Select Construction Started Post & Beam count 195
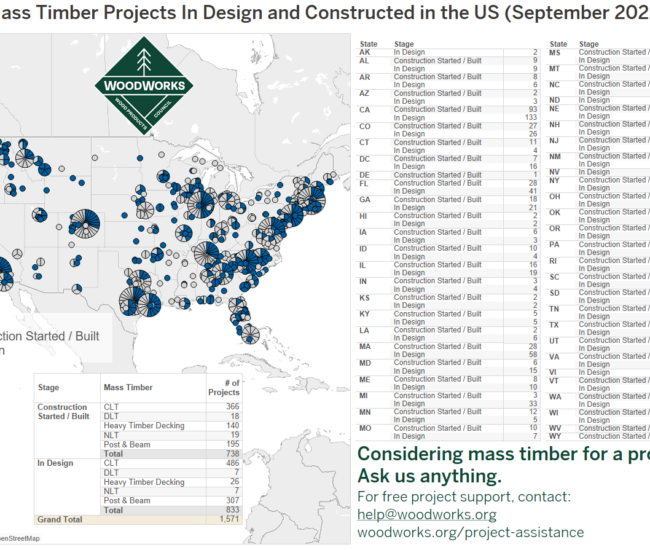Screen dimensions: 650x550 coord(233,444)
